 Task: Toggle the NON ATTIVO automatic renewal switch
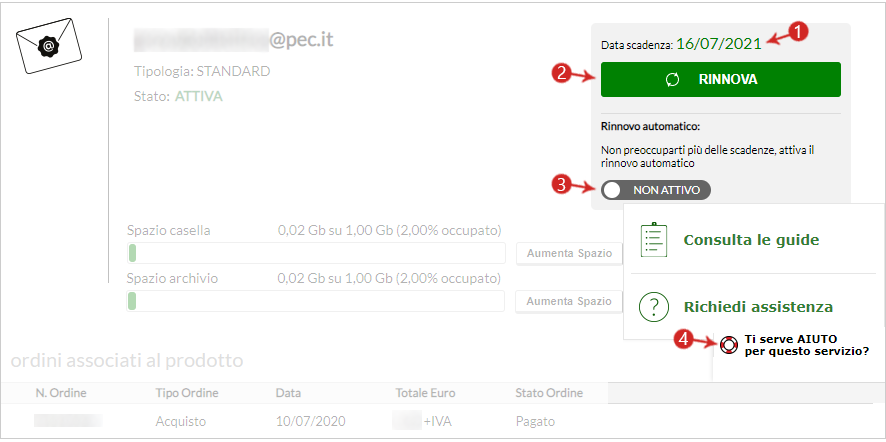click(x=656, y=190)
